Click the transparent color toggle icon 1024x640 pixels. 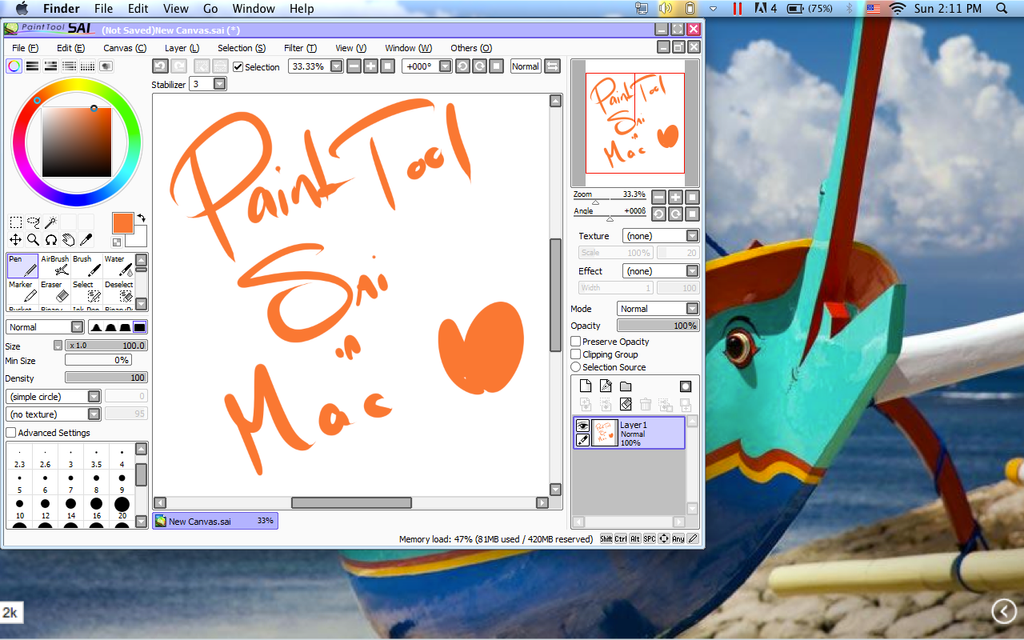click(117, 242)
